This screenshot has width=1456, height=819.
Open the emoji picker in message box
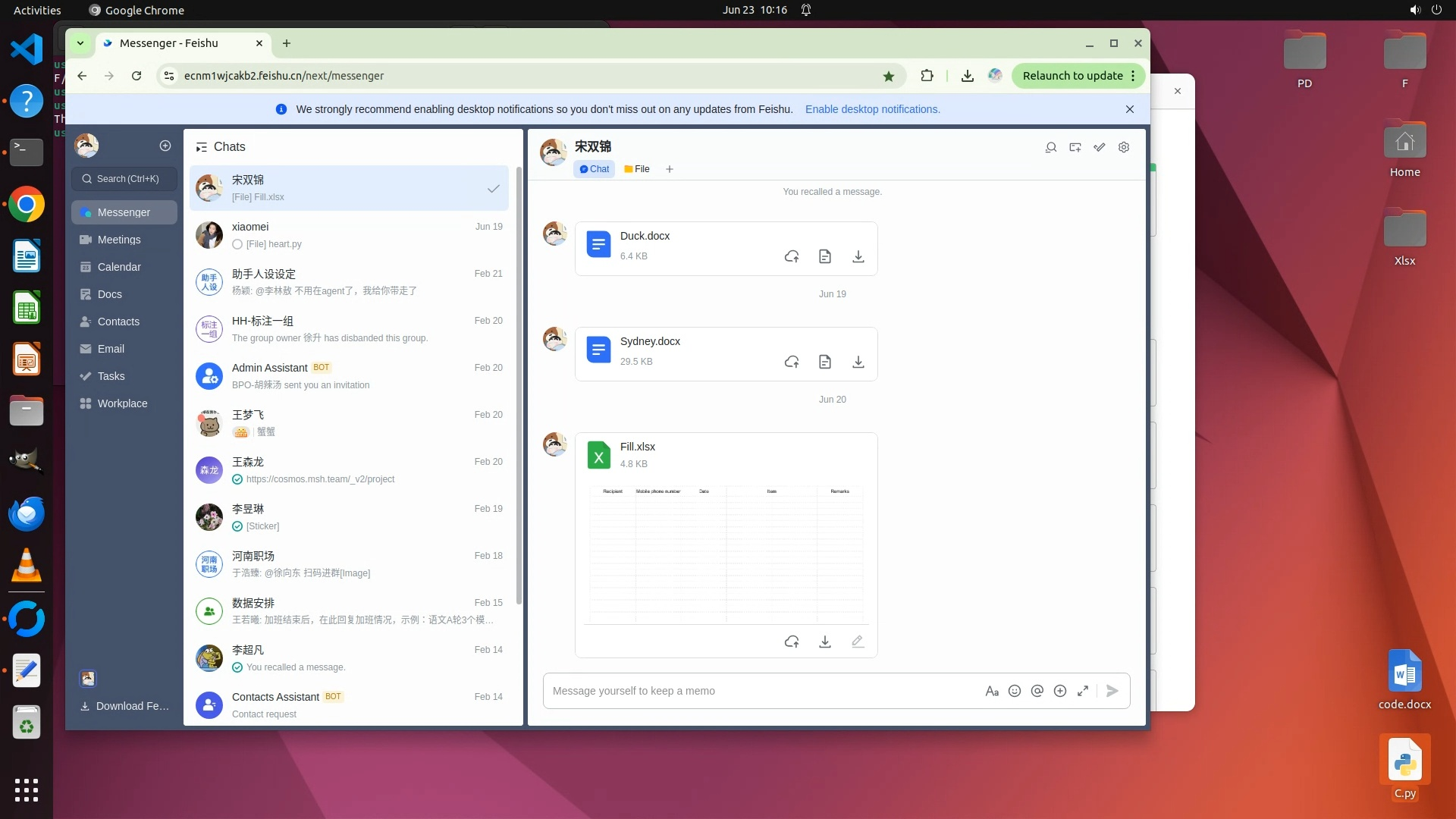point(1015,691)
